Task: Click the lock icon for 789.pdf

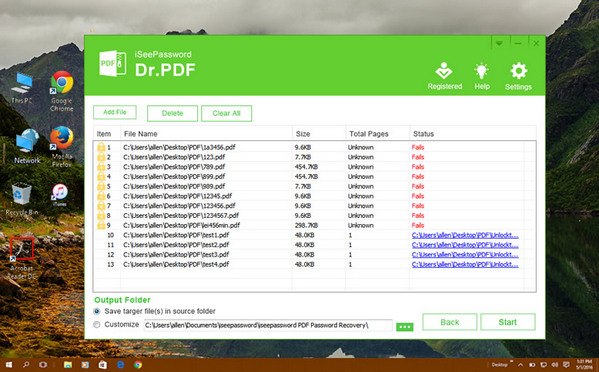Action: pyautogui.click(x=101, y=167)
